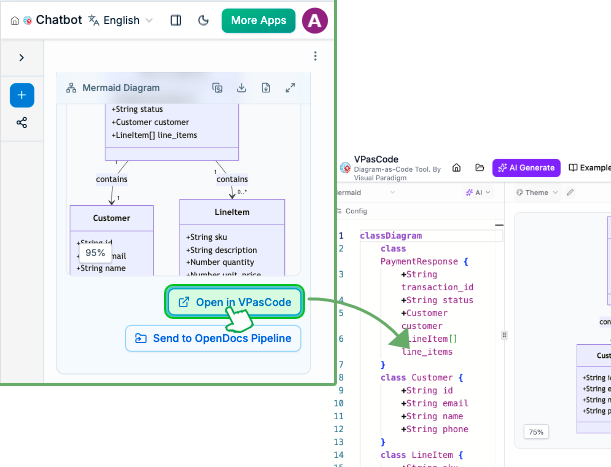Click '+Number quantity' in LineItem box
This screenshot has width=611, height=467.
point(220,262)
